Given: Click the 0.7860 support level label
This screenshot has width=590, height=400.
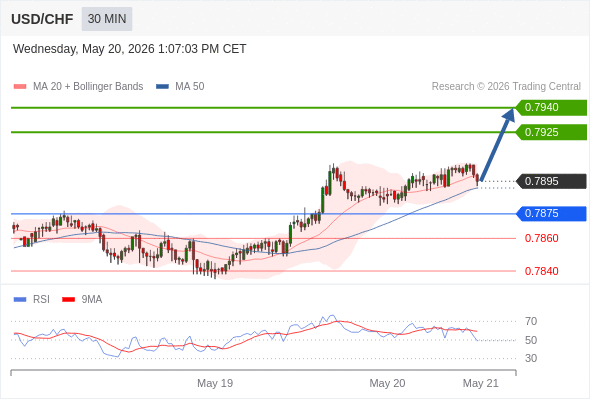Looking at the screenshot, I should click(541, 238).
